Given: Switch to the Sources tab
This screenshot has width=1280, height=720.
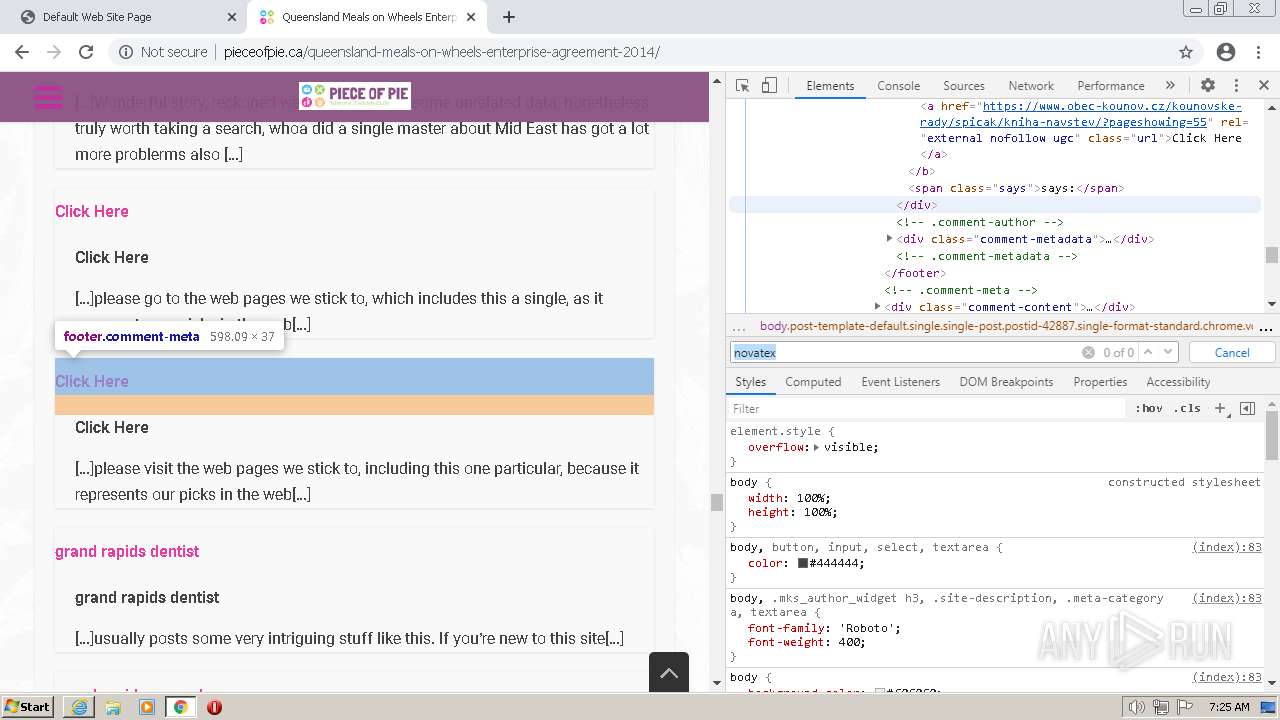Looking at the screenshot, I should 964,86.
